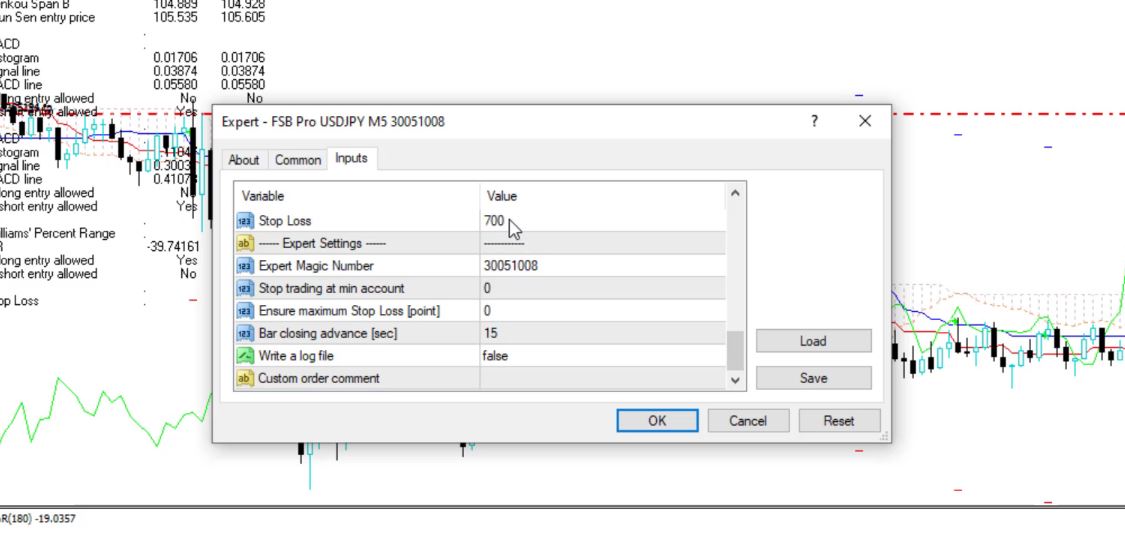Click the Stop Loss variable icon
1125x546 pixels.
pyautogui.click(x=245, y=221)
